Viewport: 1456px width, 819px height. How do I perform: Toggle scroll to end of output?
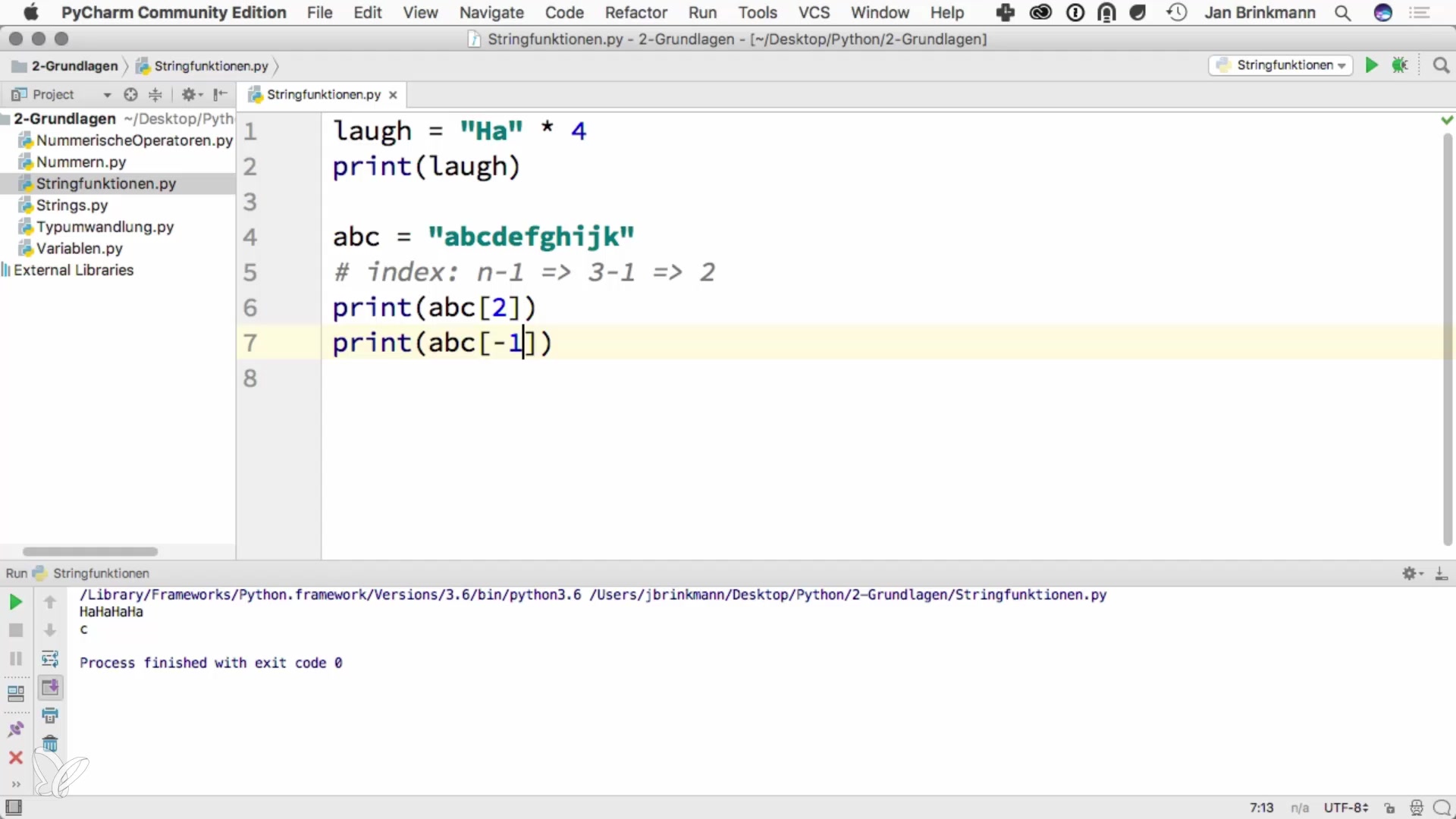coord(50,687)
